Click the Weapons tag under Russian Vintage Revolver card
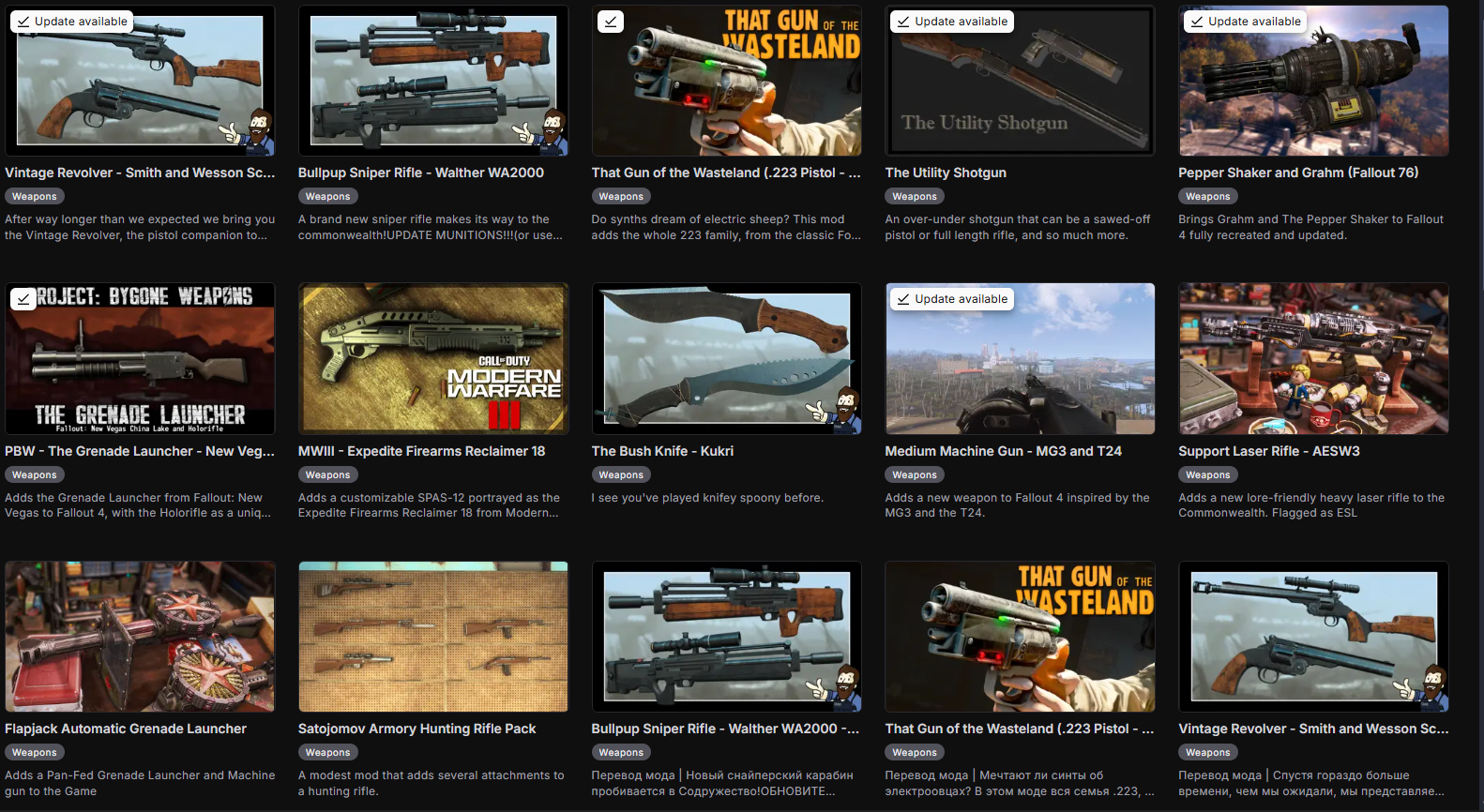This screenshot has width=1484, height=812. click(1208, 753)
